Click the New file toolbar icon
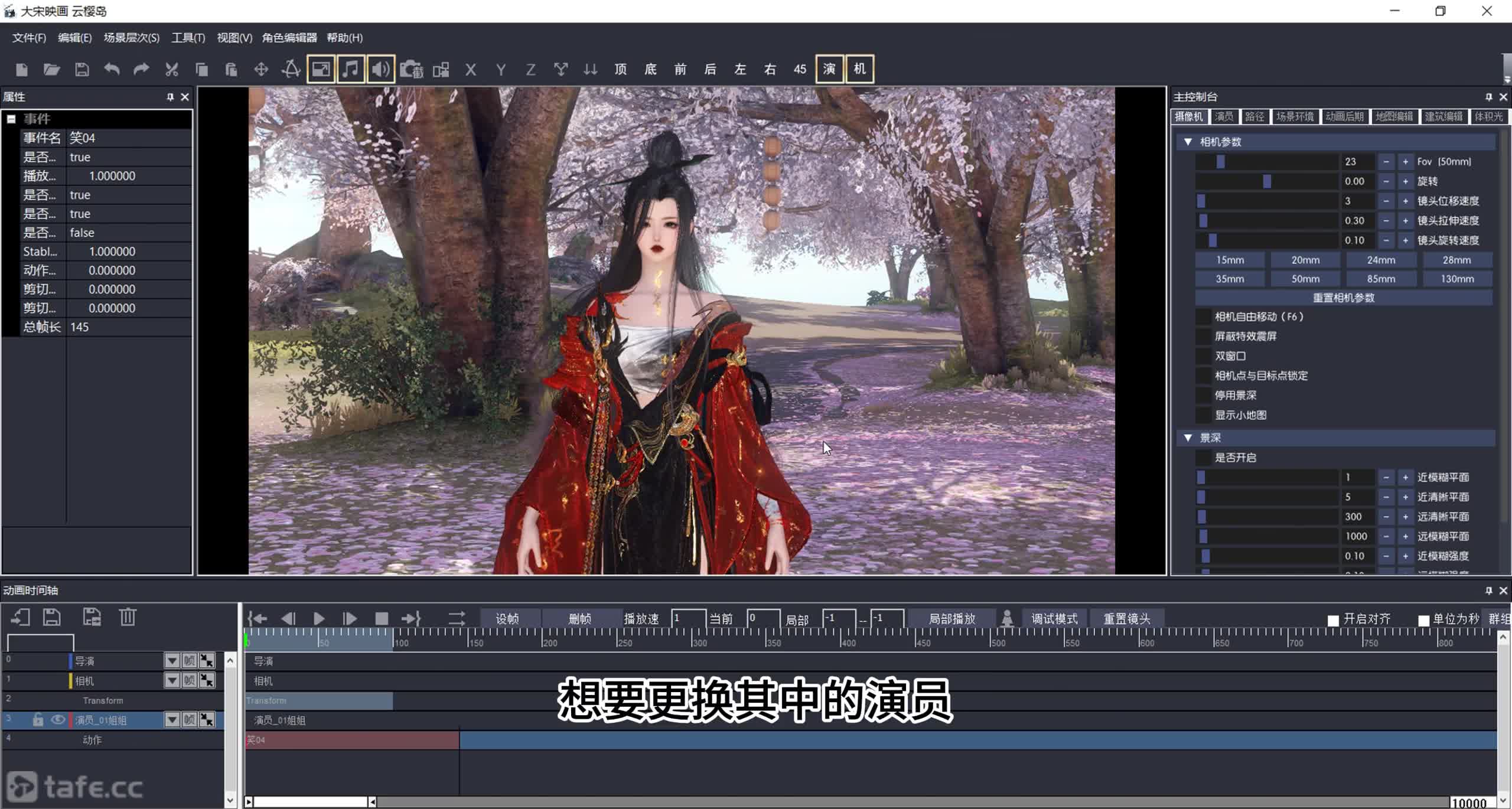1512x809 pixels. (22, 70)
